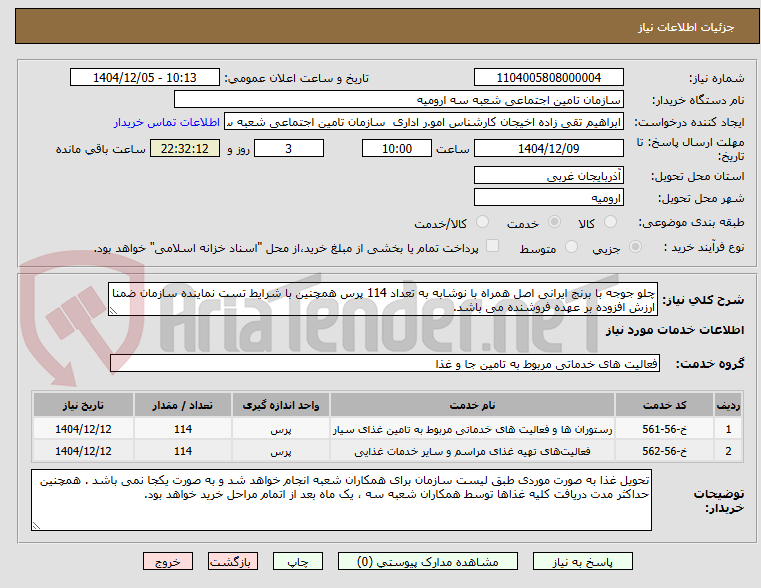Select the جزیی purchase type radio
This screenshot has height=588, width=761.
(x=635, y=246)
